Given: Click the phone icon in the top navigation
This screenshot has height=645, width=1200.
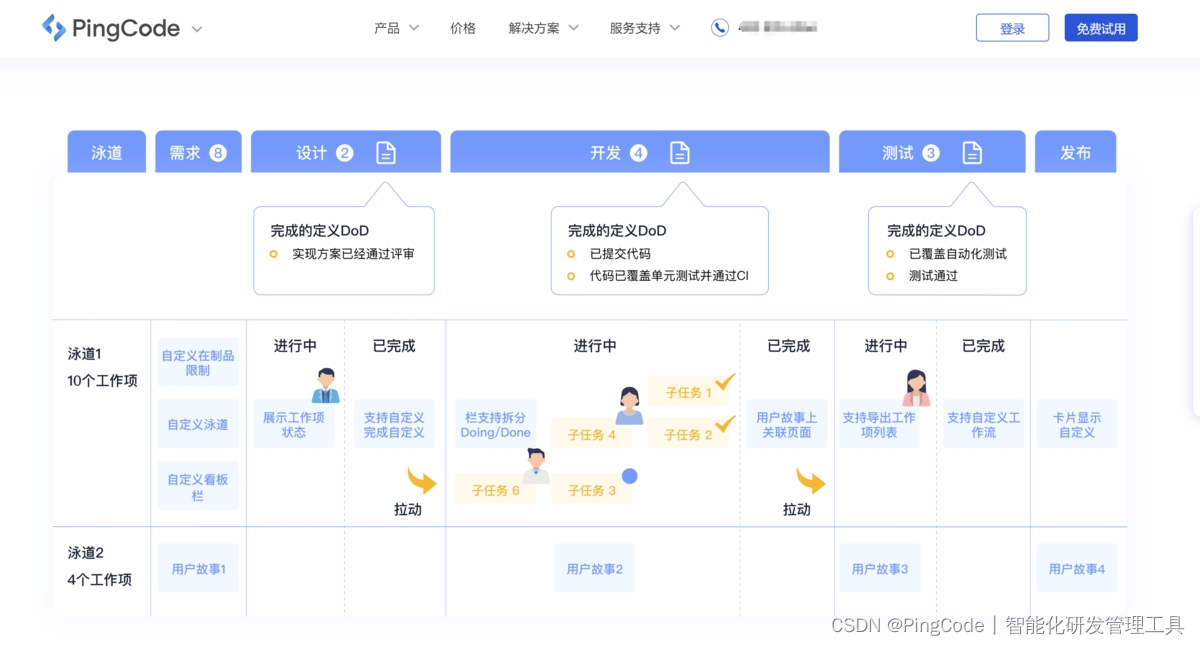Looking at the screenshot, I should click(x=720, y=27).
